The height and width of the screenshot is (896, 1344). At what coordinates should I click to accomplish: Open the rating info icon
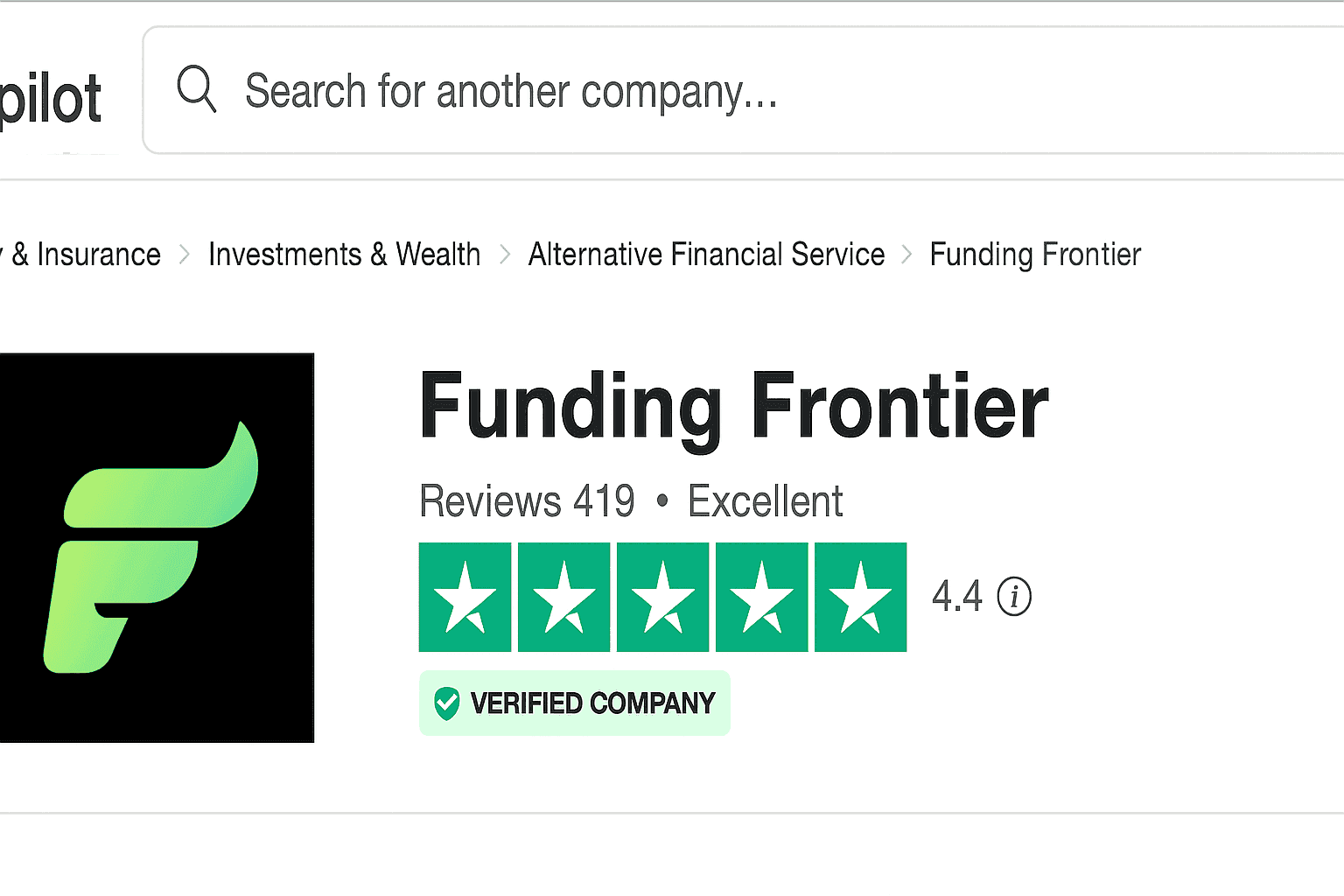click(x=1014, y=597)
